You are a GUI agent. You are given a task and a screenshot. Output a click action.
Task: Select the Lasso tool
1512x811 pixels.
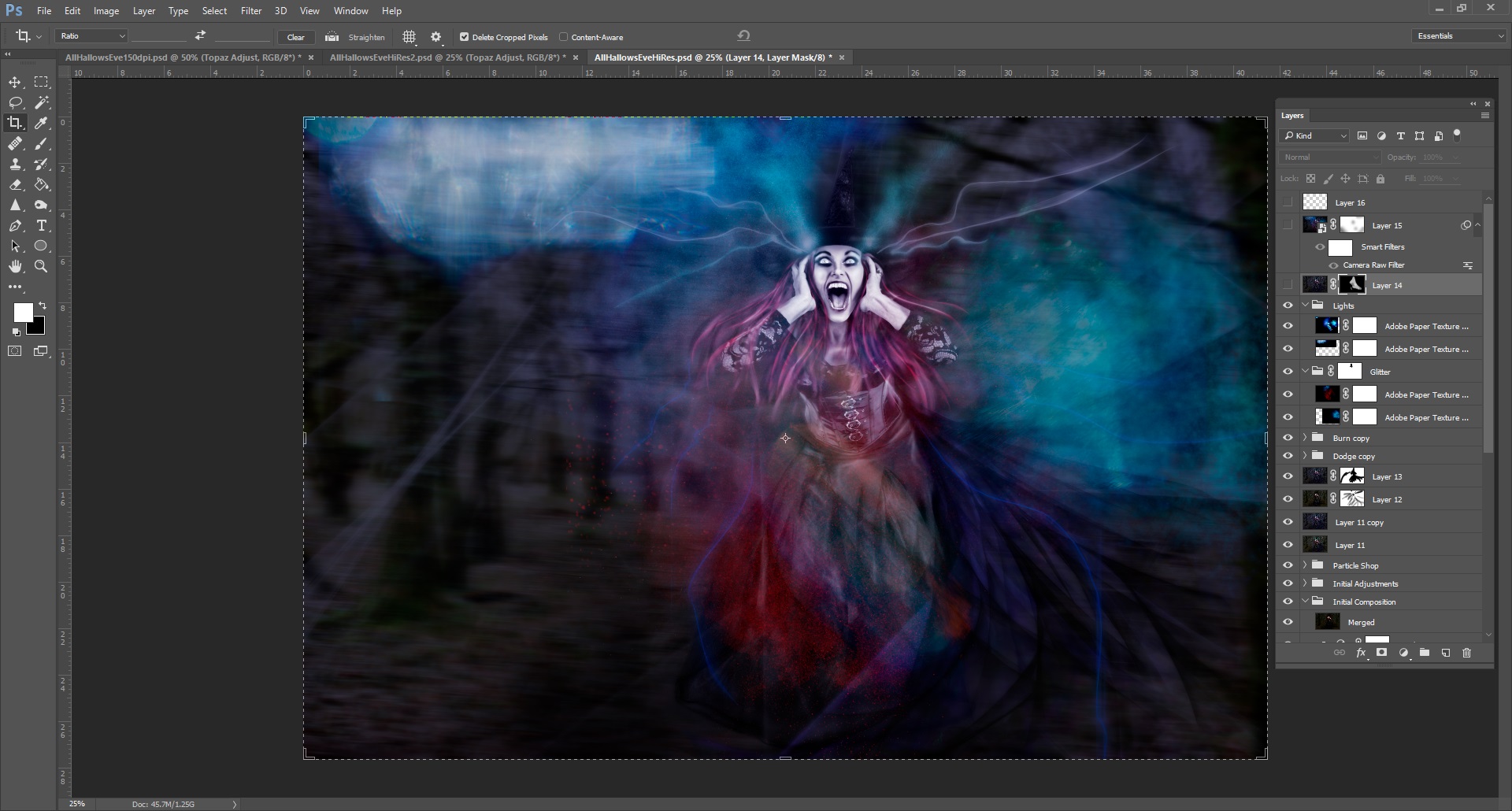pyautogui.click(x=15, y=102)
